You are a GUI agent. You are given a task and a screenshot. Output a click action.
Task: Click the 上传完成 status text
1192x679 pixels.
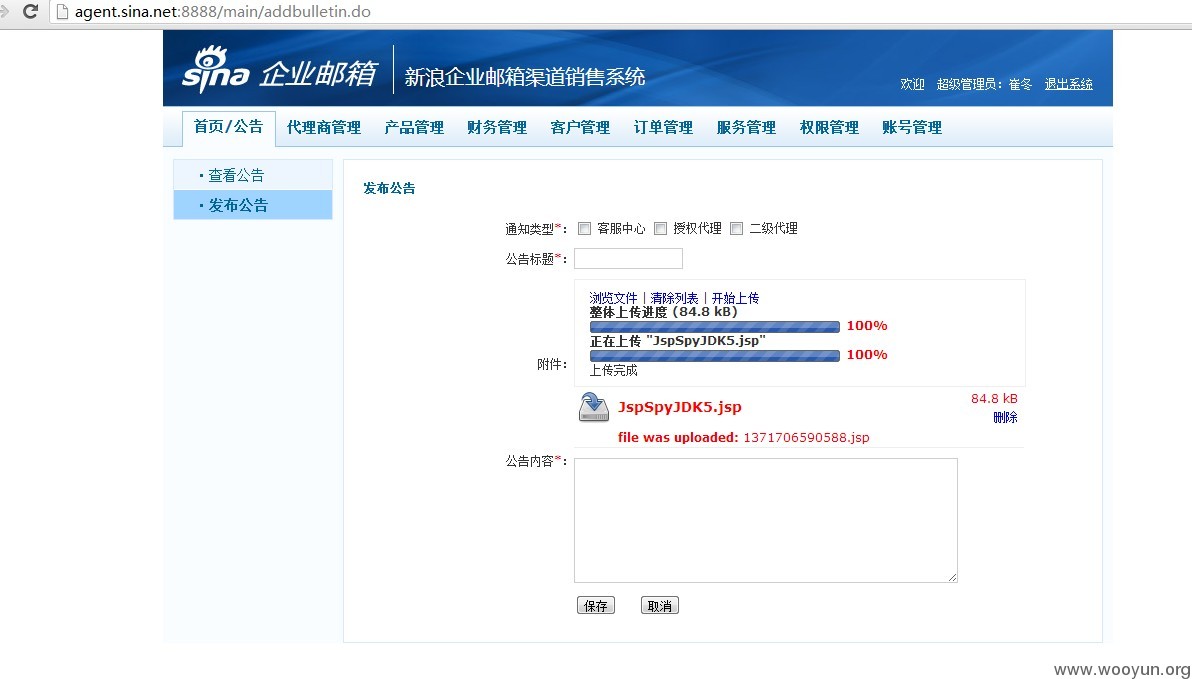pyautogui.click(x=613, y=370)
